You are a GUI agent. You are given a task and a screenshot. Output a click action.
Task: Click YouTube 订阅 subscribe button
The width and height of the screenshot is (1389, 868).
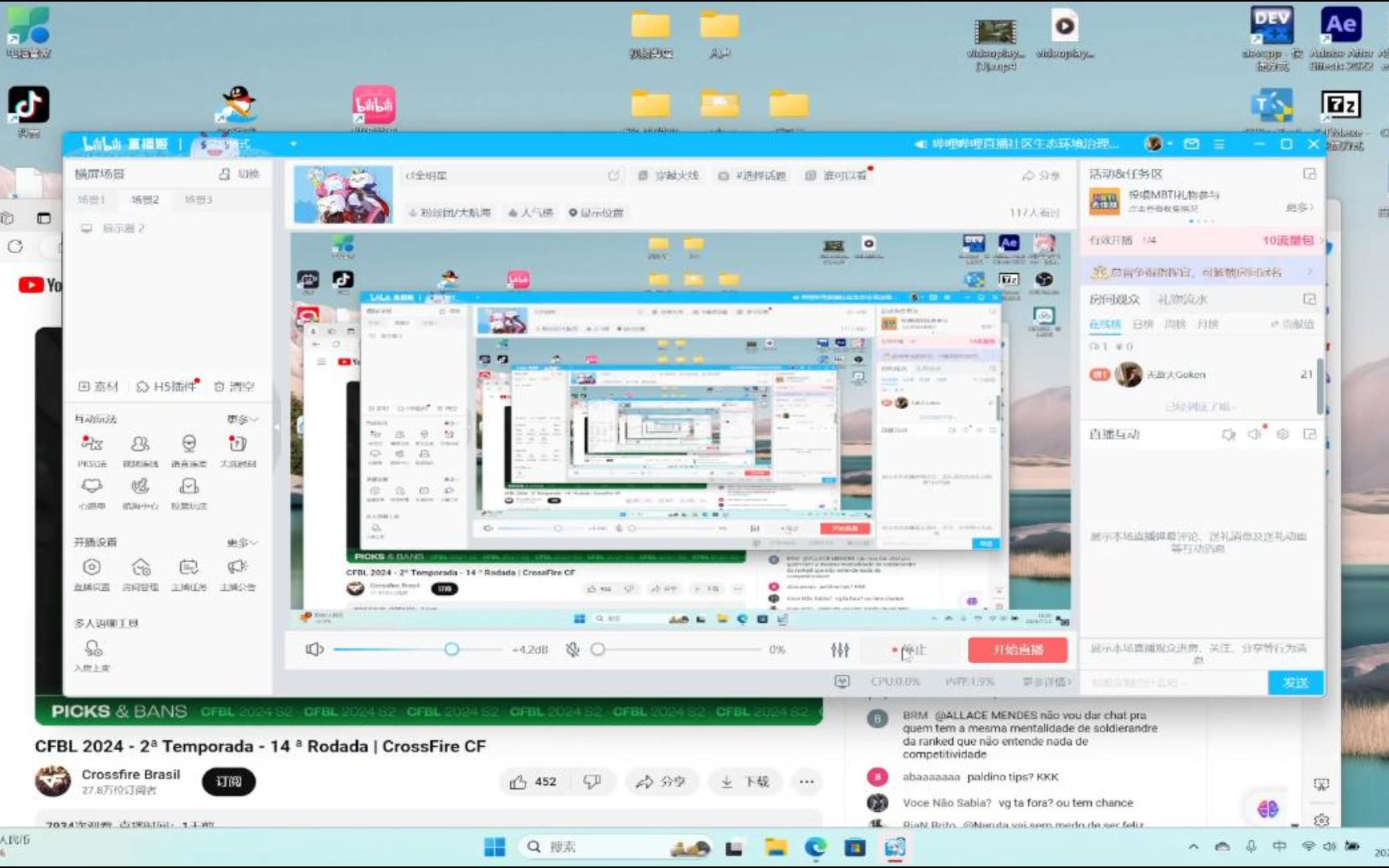pos(228,781)
